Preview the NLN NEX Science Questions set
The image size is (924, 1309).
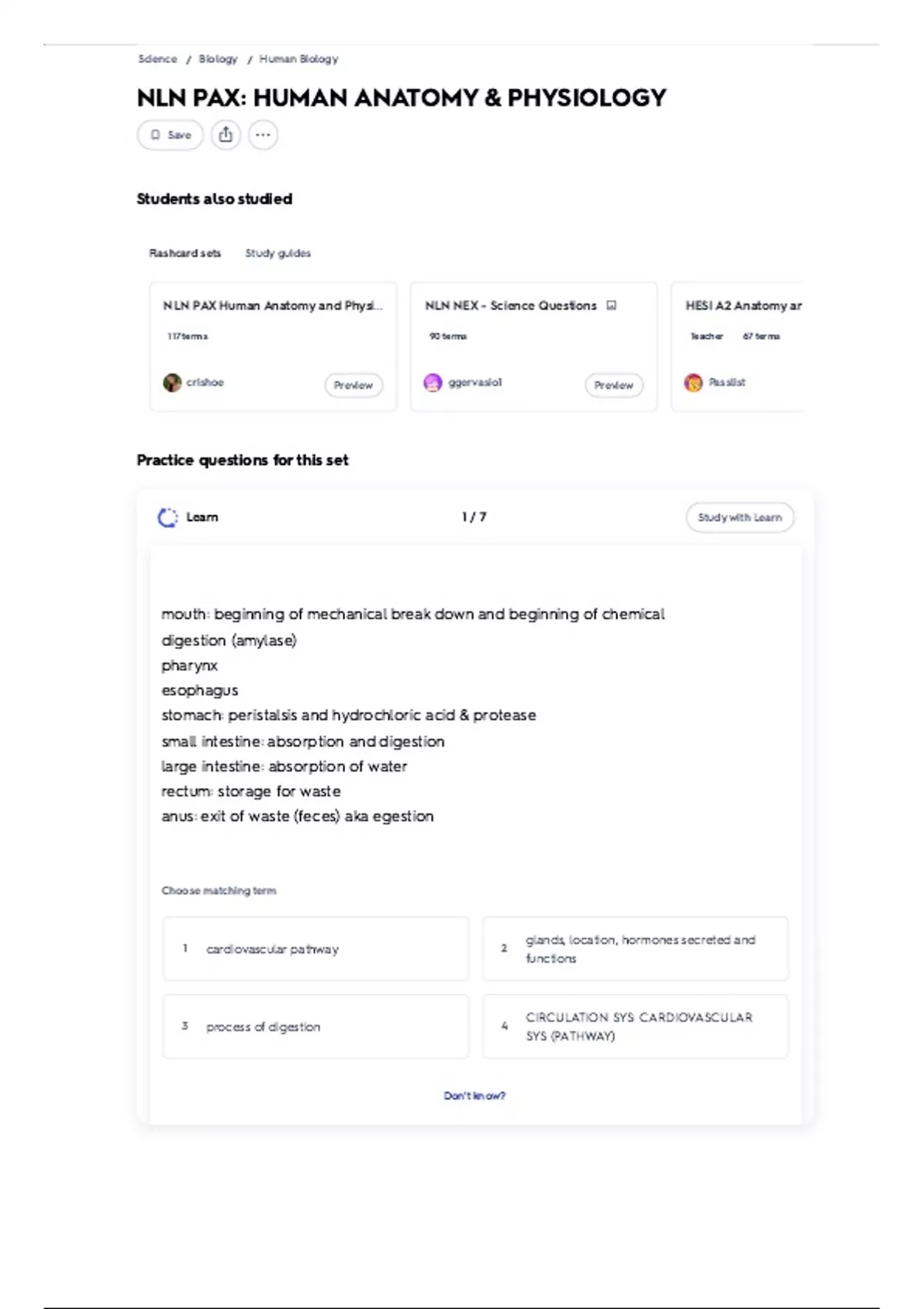coord(614,385)
